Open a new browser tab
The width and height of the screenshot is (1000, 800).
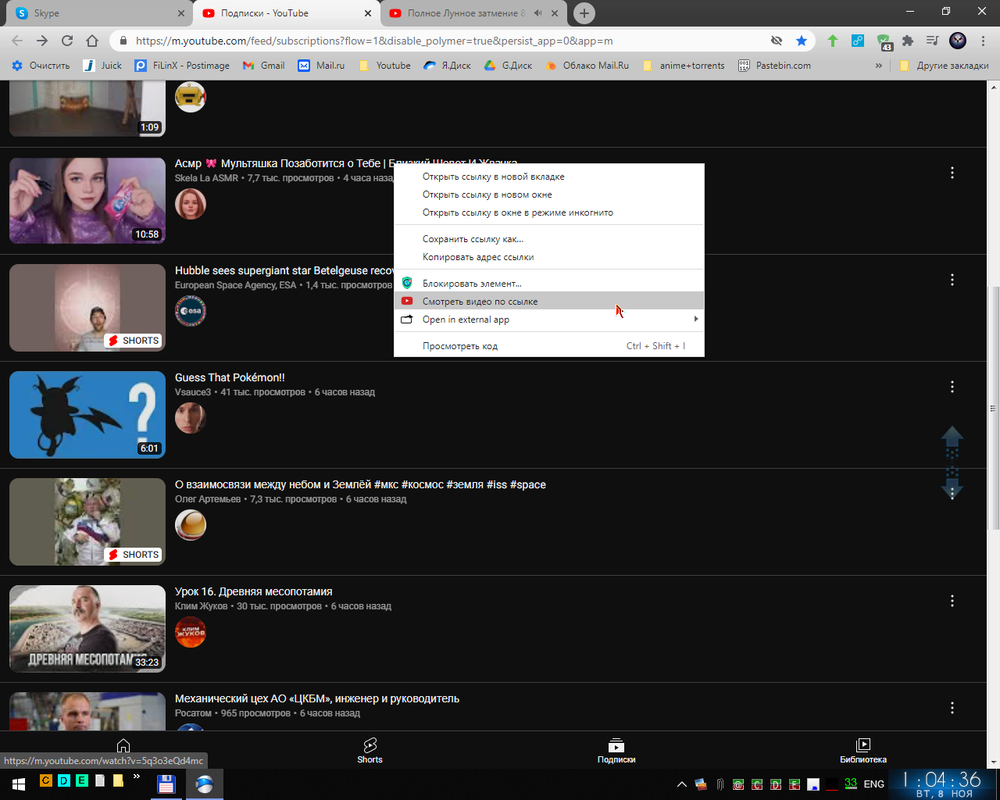point(584,13)
